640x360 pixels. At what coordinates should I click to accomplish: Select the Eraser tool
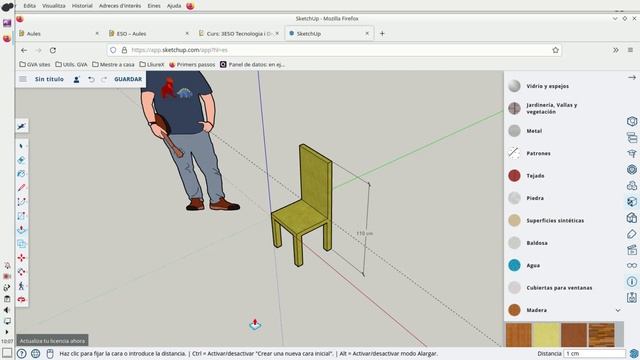coord(22,160)
